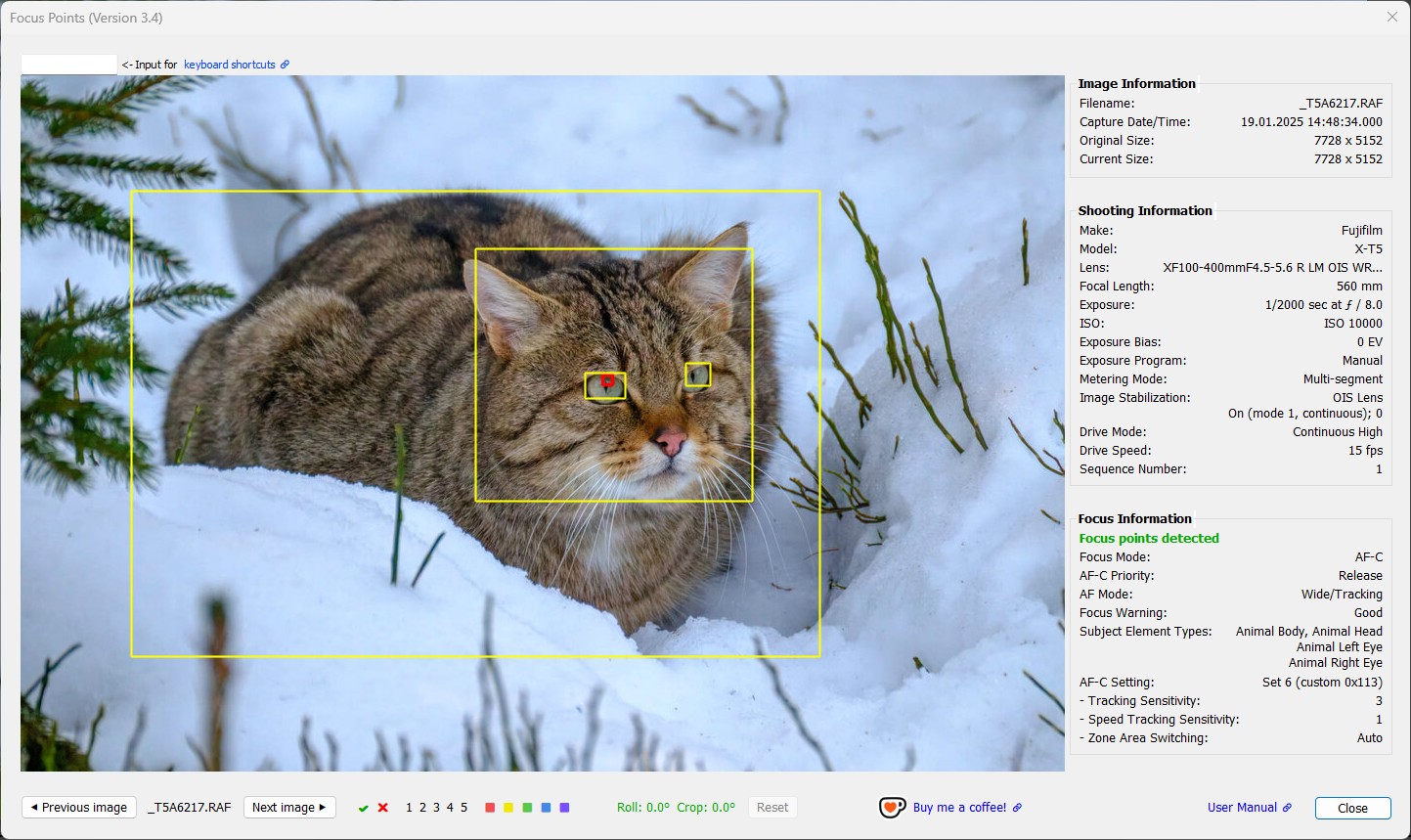Screen dimensions: 1411x840
Task: Focus the keyboard shortcut input field
Action: [x=69, y=65]
